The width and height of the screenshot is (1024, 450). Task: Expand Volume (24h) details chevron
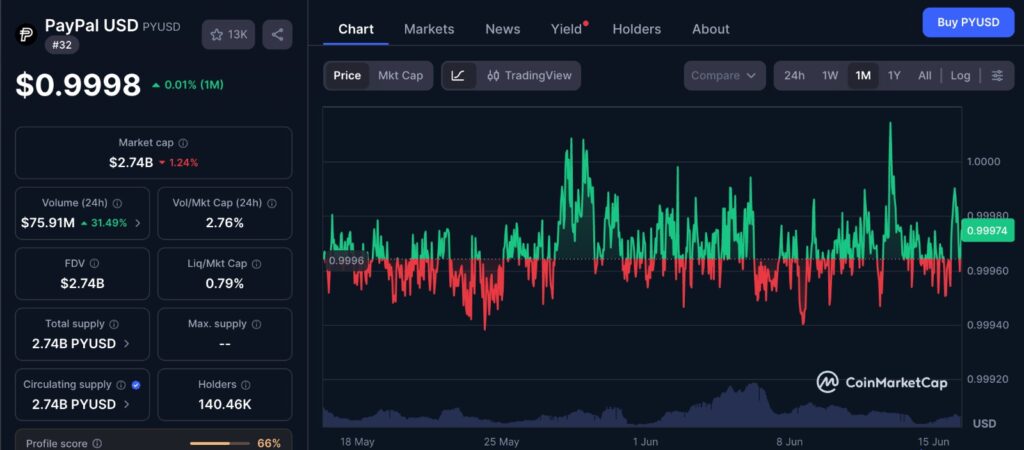coord(138,223)
